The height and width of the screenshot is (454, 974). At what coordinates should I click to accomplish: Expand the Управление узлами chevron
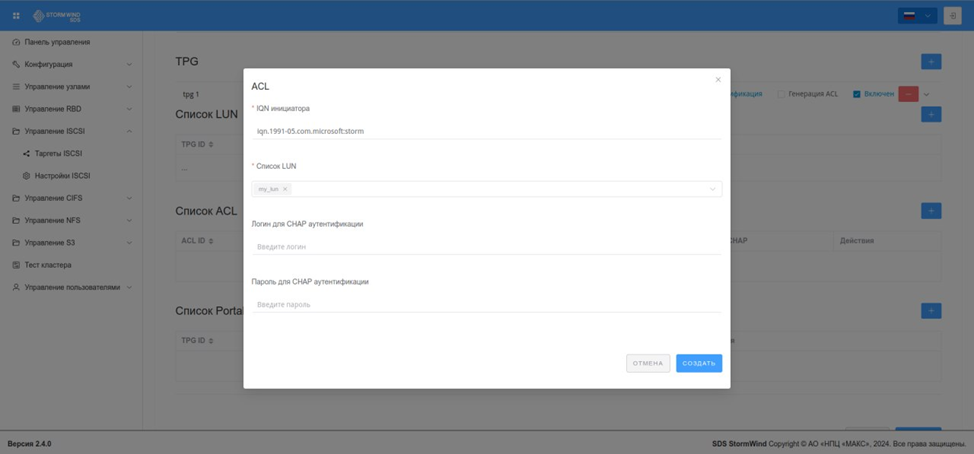click(129, 87)
